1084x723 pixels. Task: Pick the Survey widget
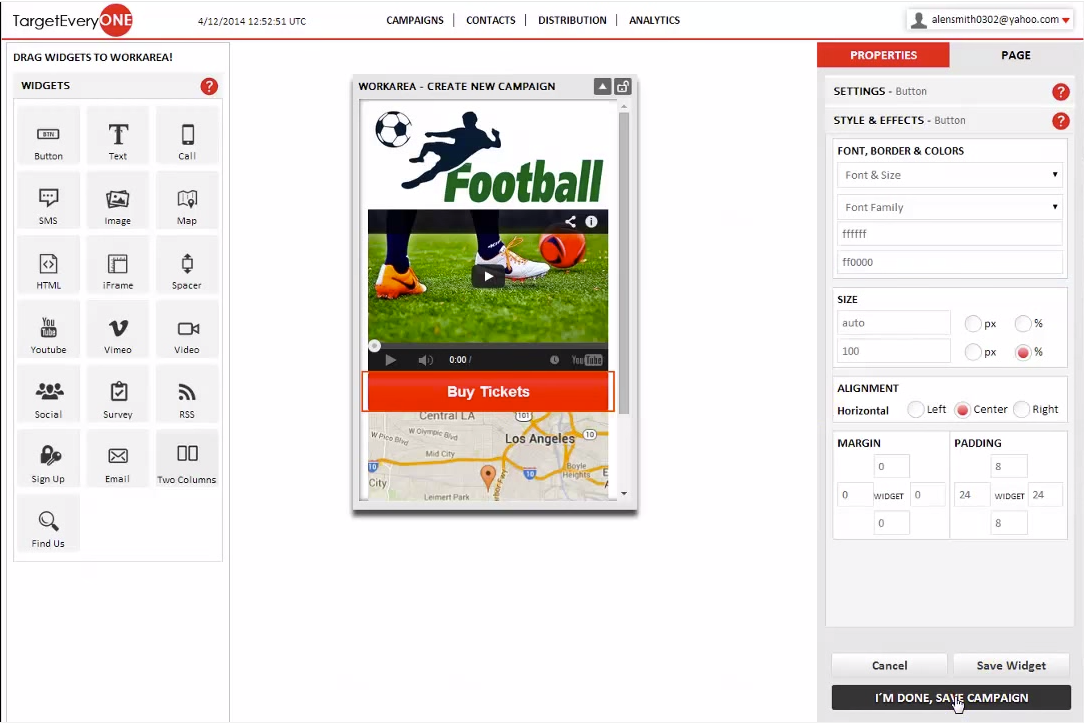coord(117,394)
